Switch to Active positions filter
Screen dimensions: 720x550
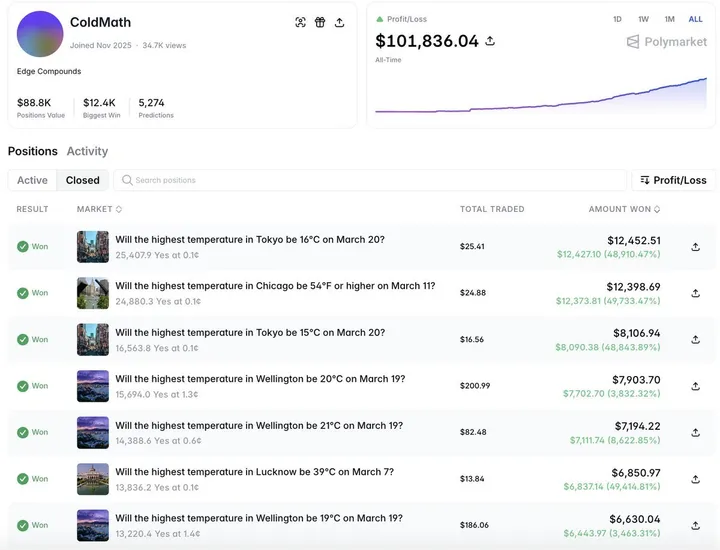click(x=32, y=180)
